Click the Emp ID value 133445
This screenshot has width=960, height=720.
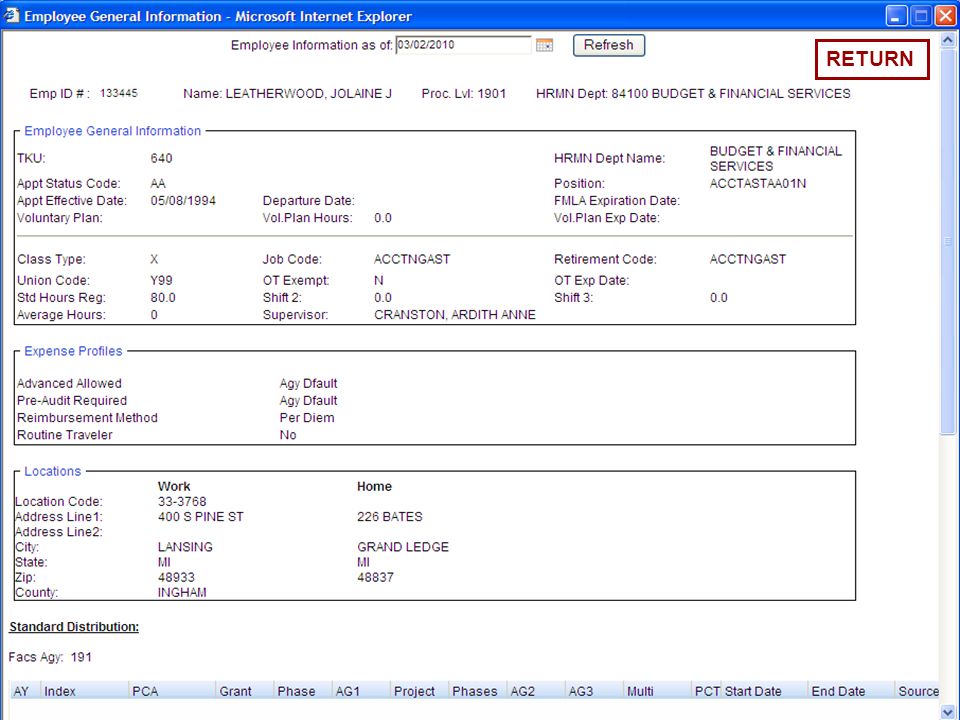(x=119, y=93)
